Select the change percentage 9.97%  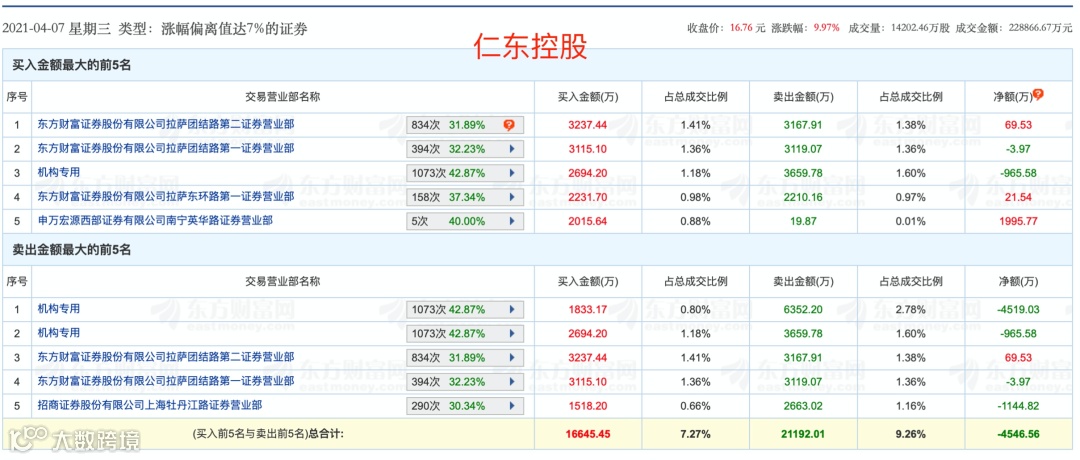pos(826,28)
